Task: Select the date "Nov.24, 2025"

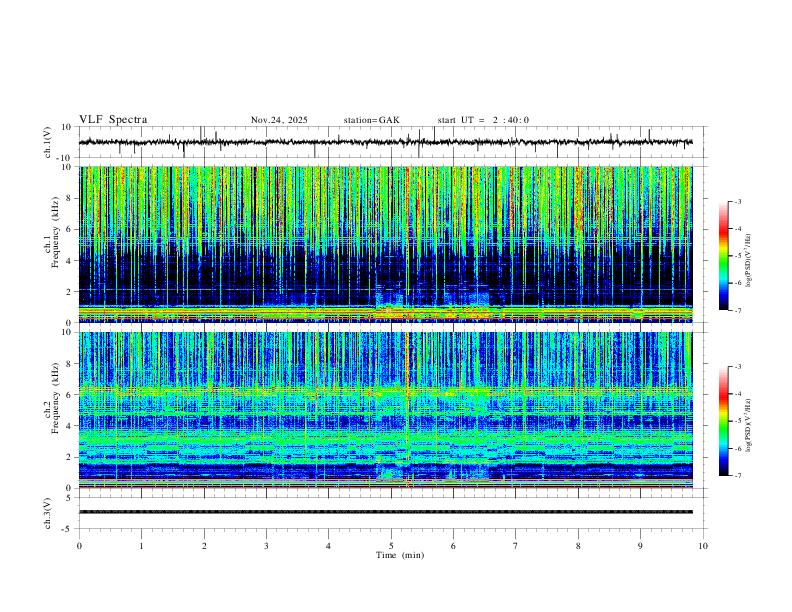Action: click(279, 120)
